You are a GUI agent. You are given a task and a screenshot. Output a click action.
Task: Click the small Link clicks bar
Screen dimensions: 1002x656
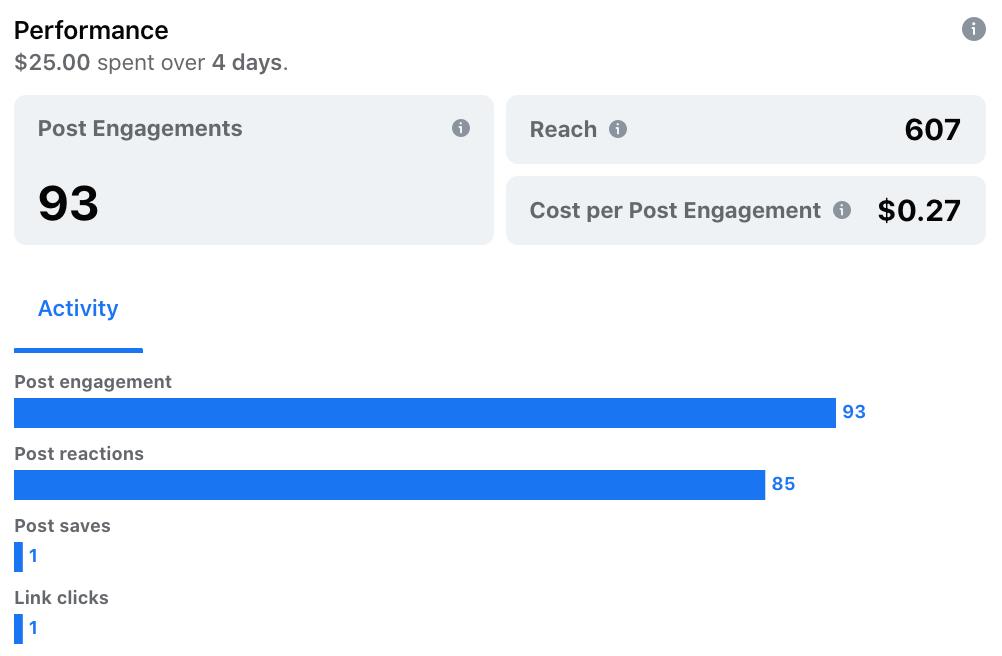pos(19,629)
